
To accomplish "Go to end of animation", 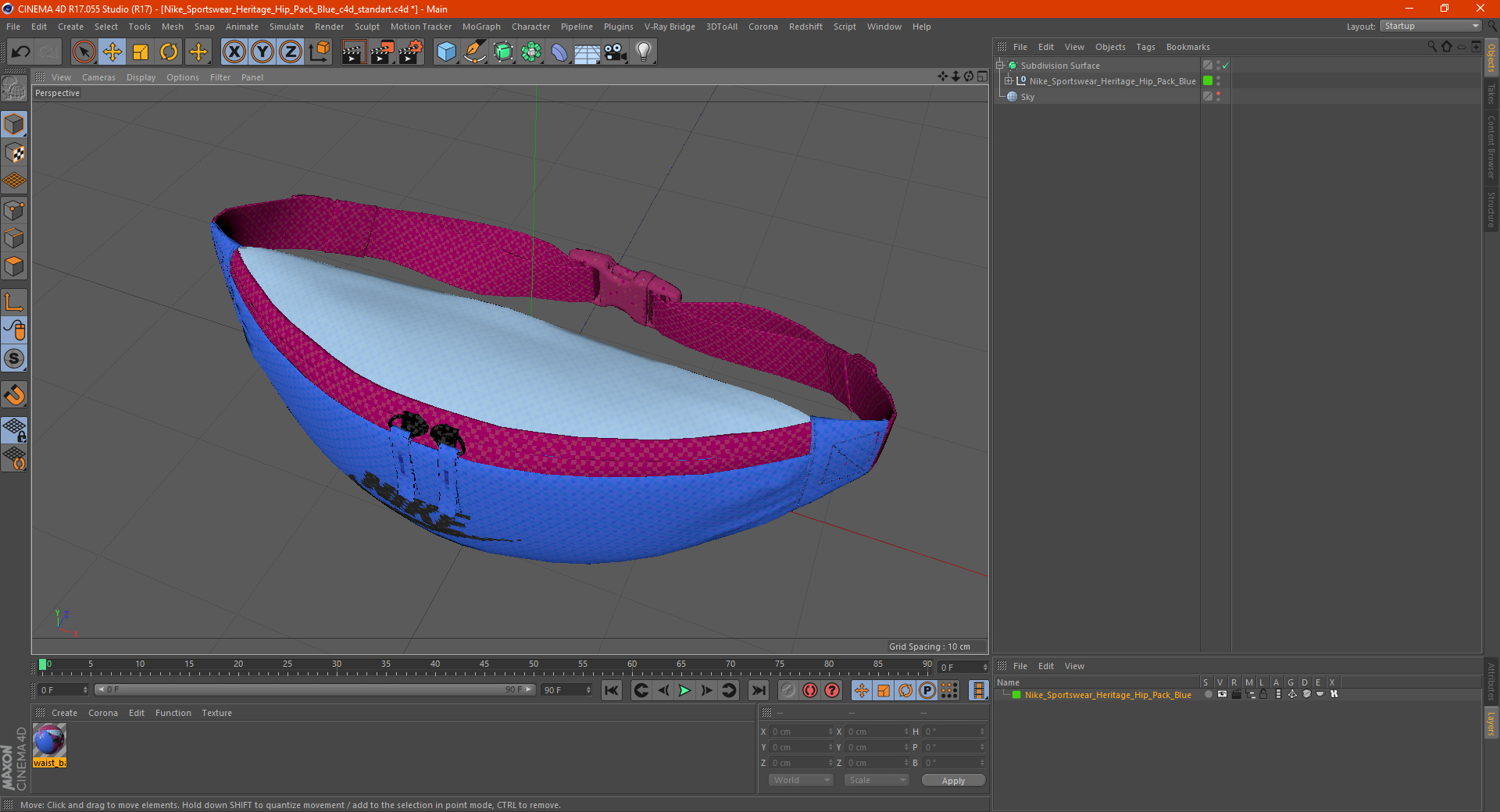I will 758,690.
